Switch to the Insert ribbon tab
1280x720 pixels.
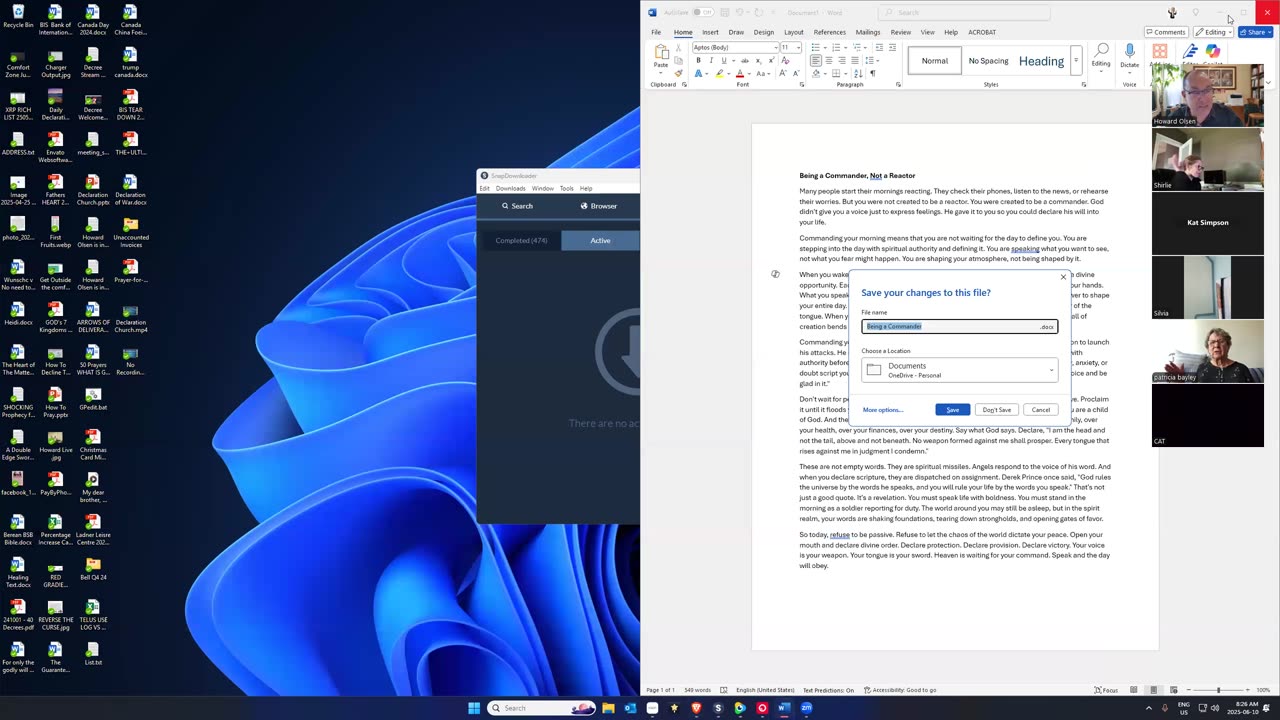710,32
